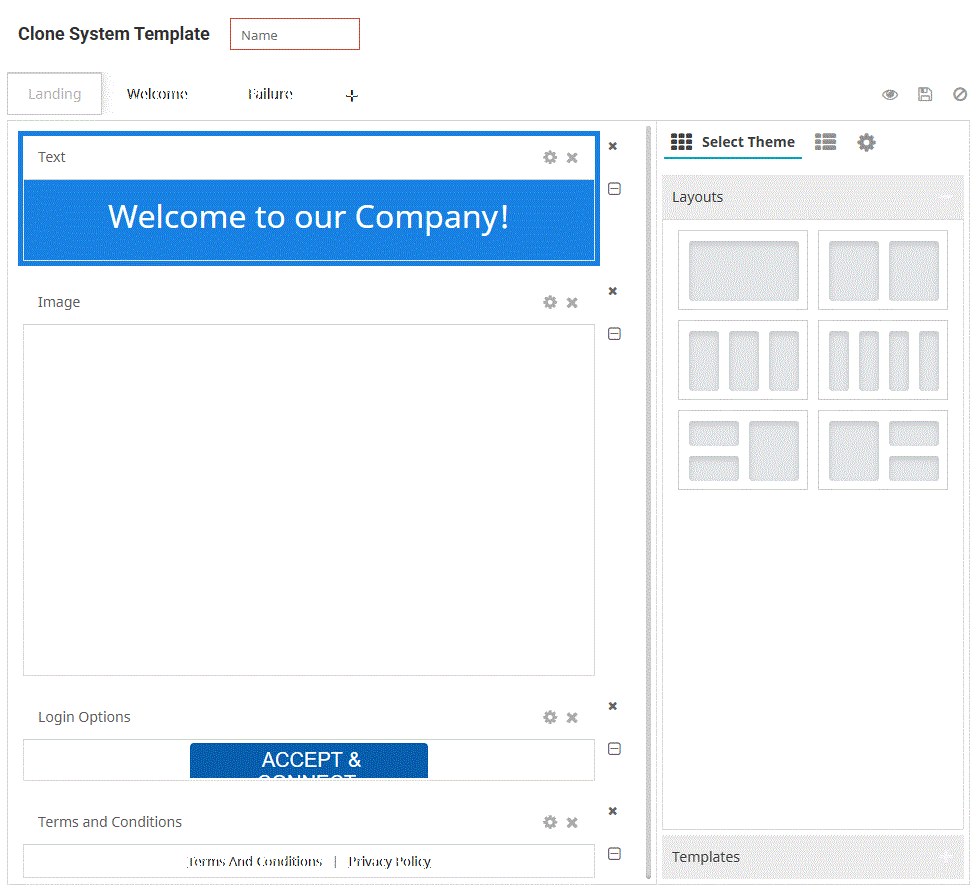Open the Privacy Policy link

click(x=389, y=861)
